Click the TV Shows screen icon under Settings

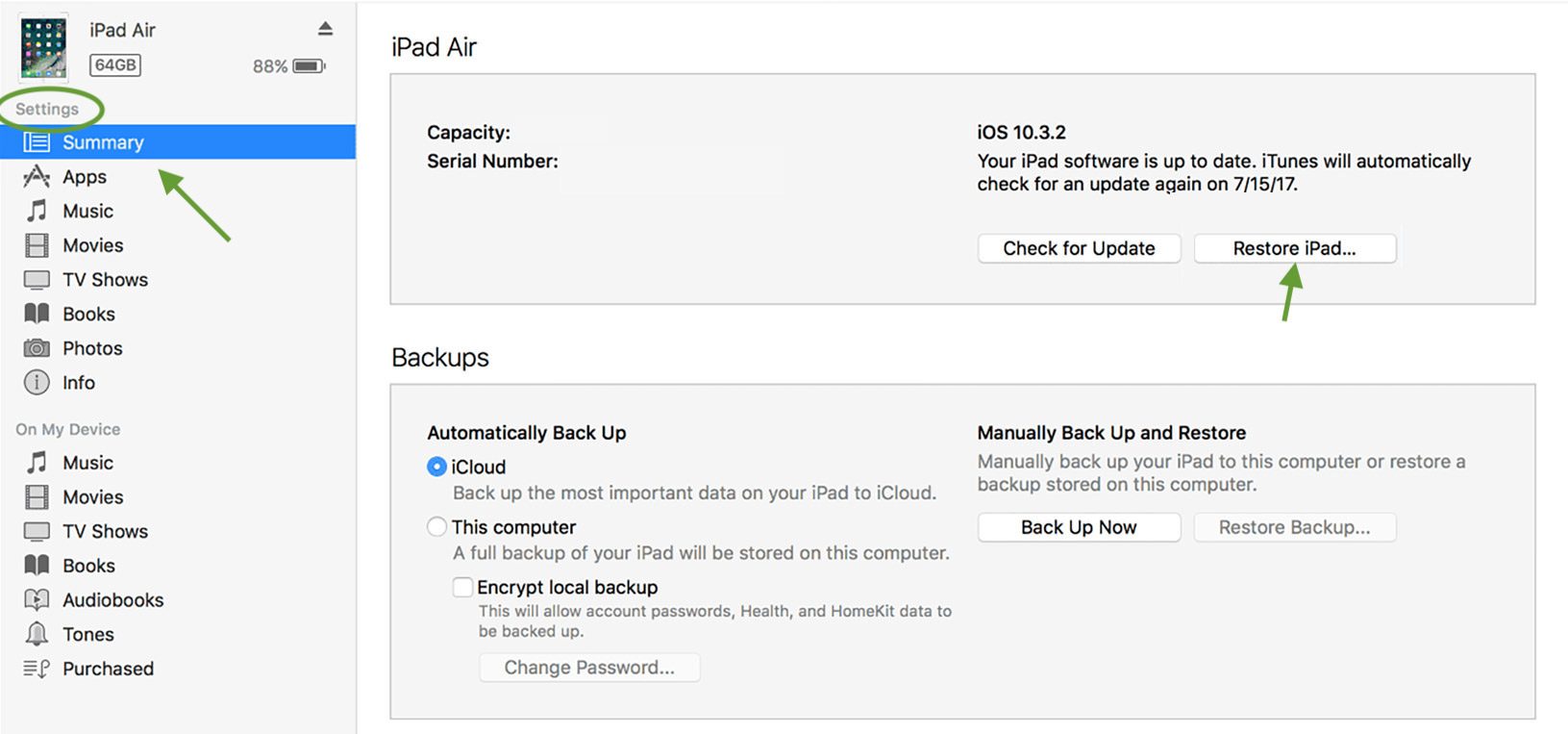[37, 280]
